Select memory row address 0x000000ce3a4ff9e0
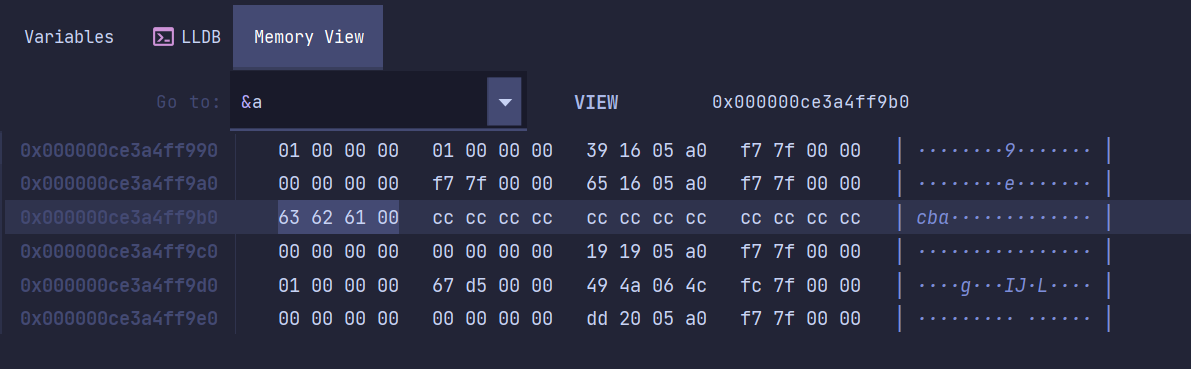This screenshot has width=1191, height=369. click(x=119, y=318)
